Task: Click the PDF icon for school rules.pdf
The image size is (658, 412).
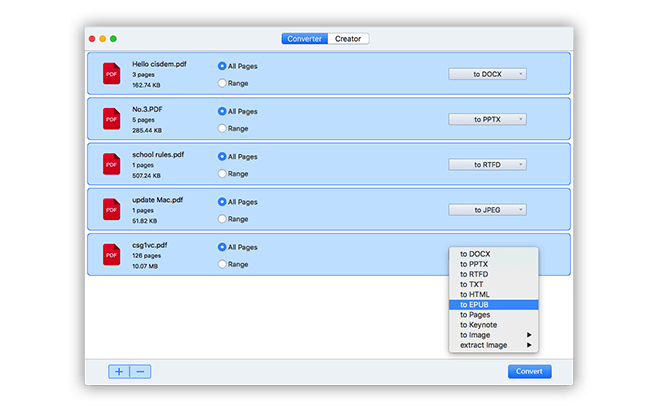Action: [x=112, y=164]
